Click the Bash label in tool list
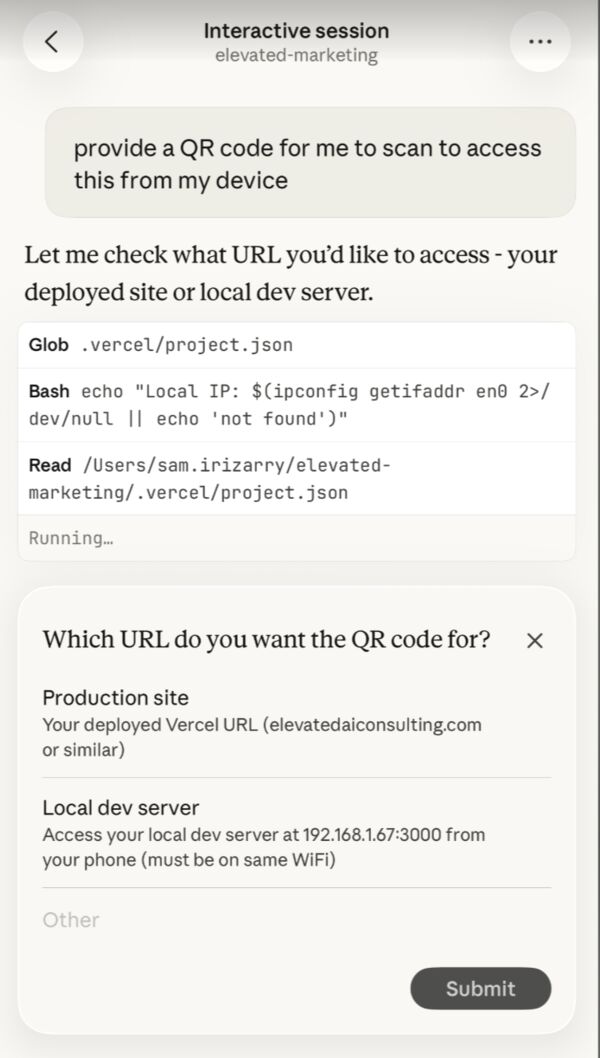 [50, 391]
